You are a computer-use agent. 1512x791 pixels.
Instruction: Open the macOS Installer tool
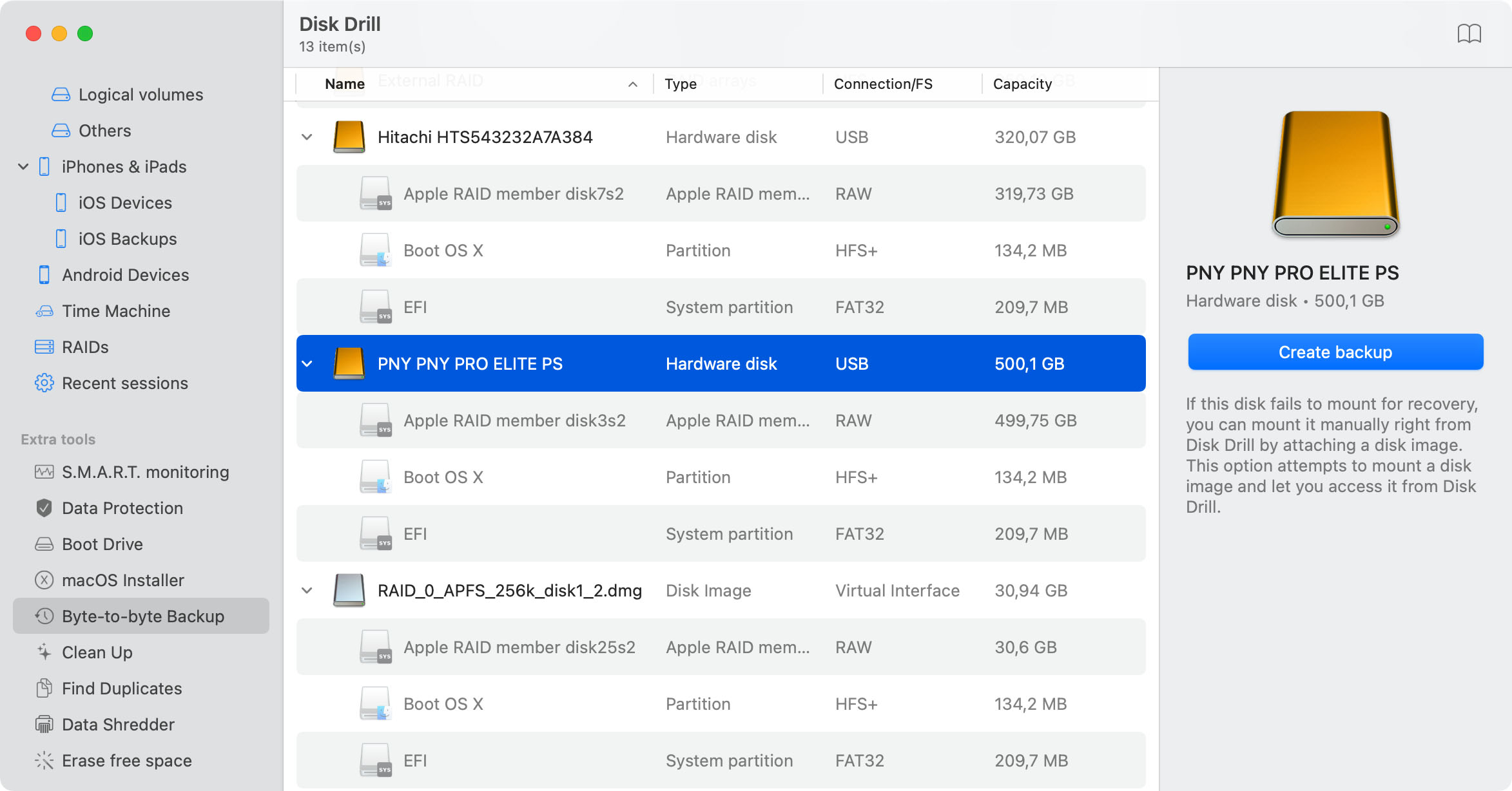141,580
